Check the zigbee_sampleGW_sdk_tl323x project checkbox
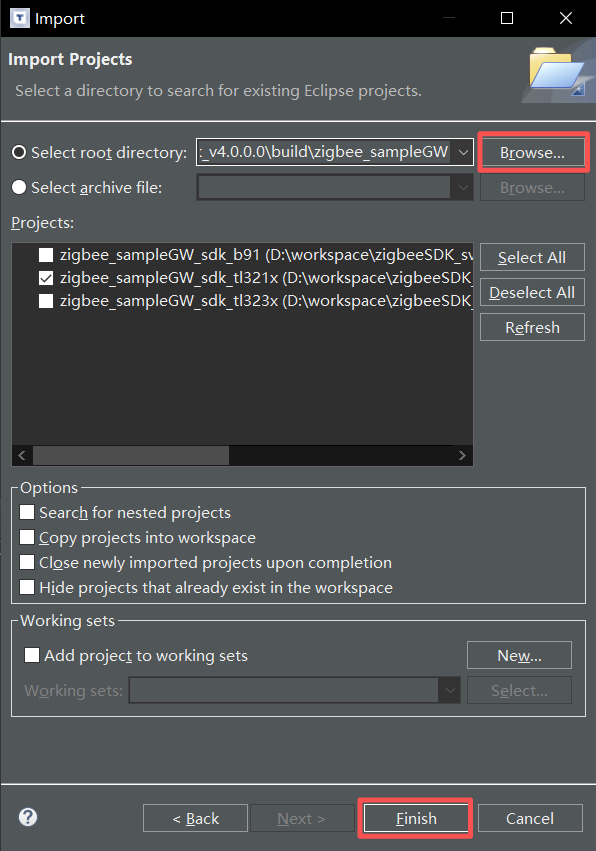Screen dimensions: 596x851 click(46, 301)
